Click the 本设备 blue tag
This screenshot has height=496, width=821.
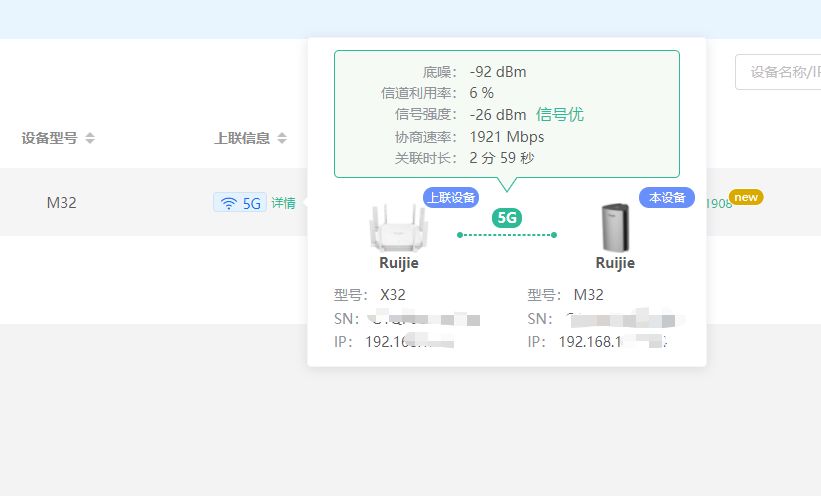tap(667, 197)
